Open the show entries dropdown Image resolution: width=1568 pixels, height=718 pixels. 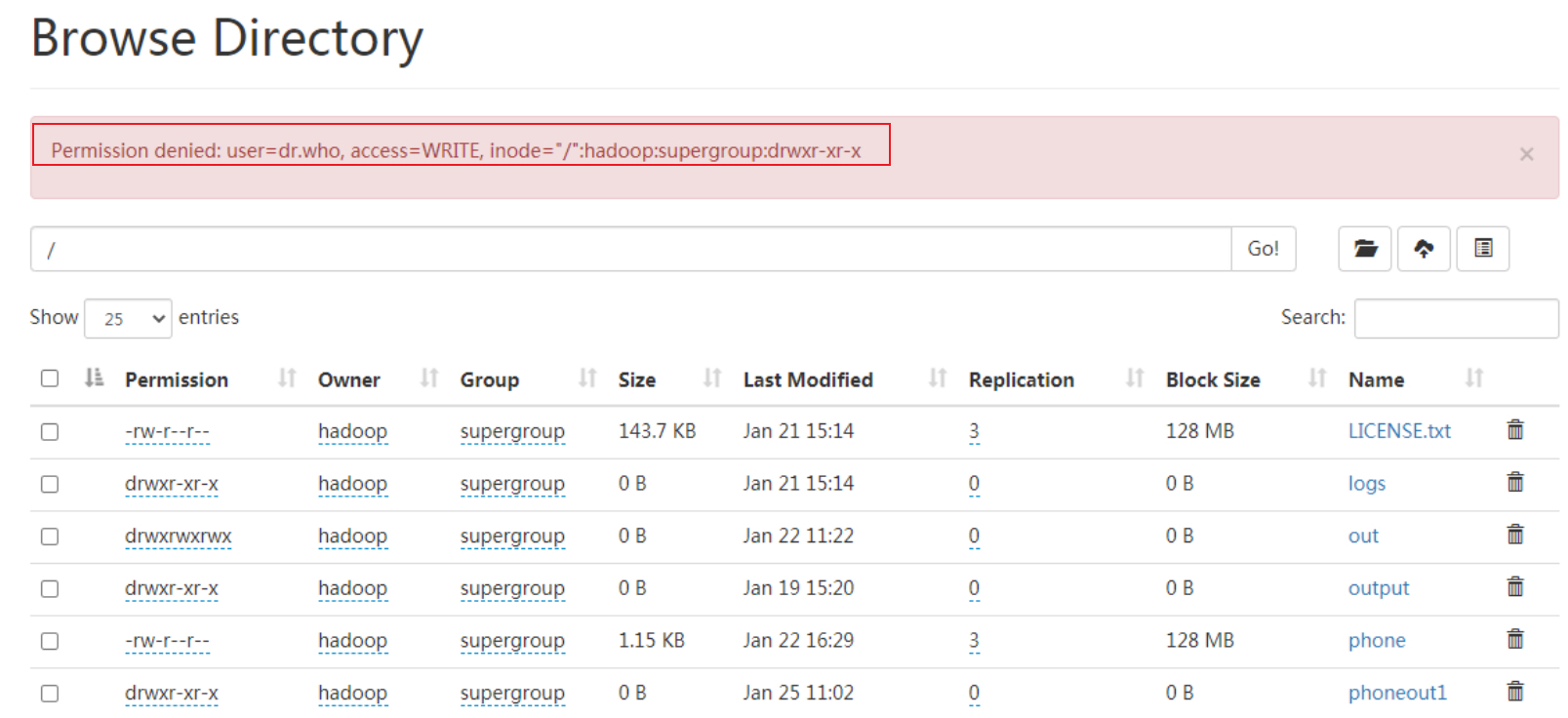[x=128, y=319]
